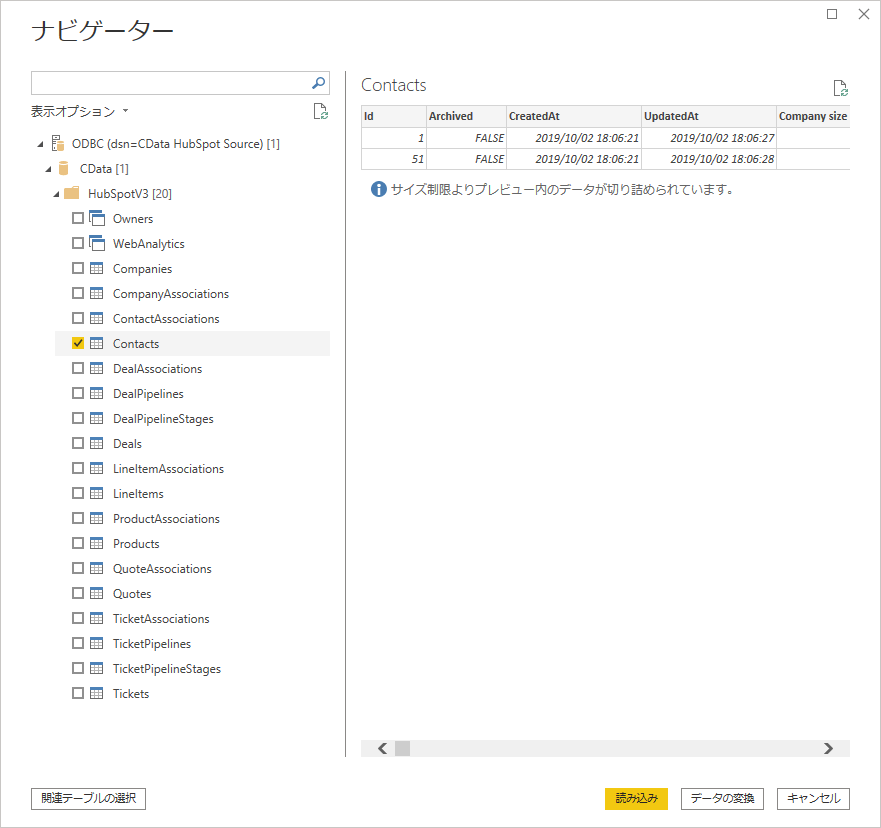Screen dimensions: 881x828
Task: Click the HubSpotV3 folder icon
Action: (x=71, y=193)
